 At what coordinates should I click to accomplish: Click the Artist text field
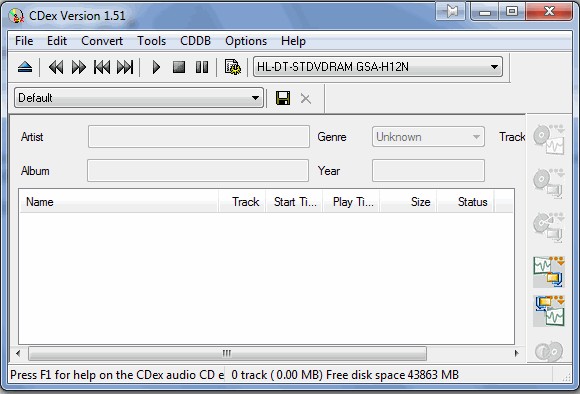199,137
